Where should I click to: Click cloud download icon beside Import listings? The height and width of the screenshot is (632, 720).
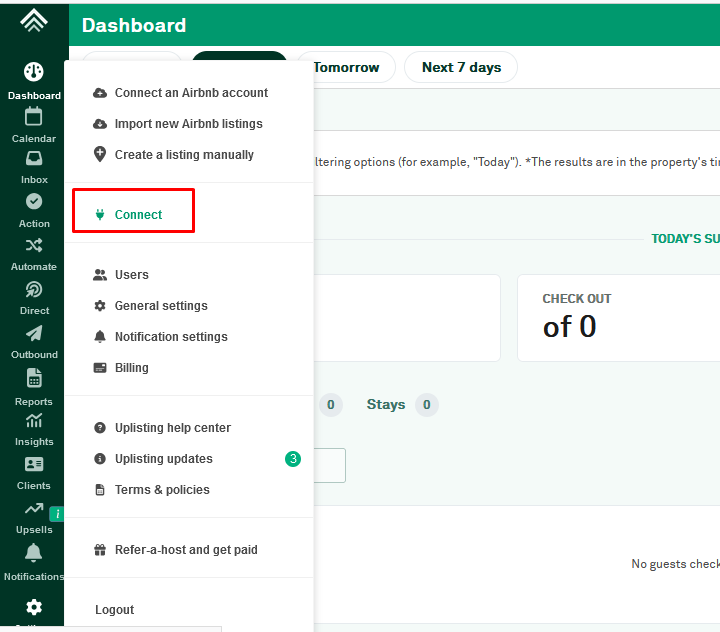tap(100, 124)
